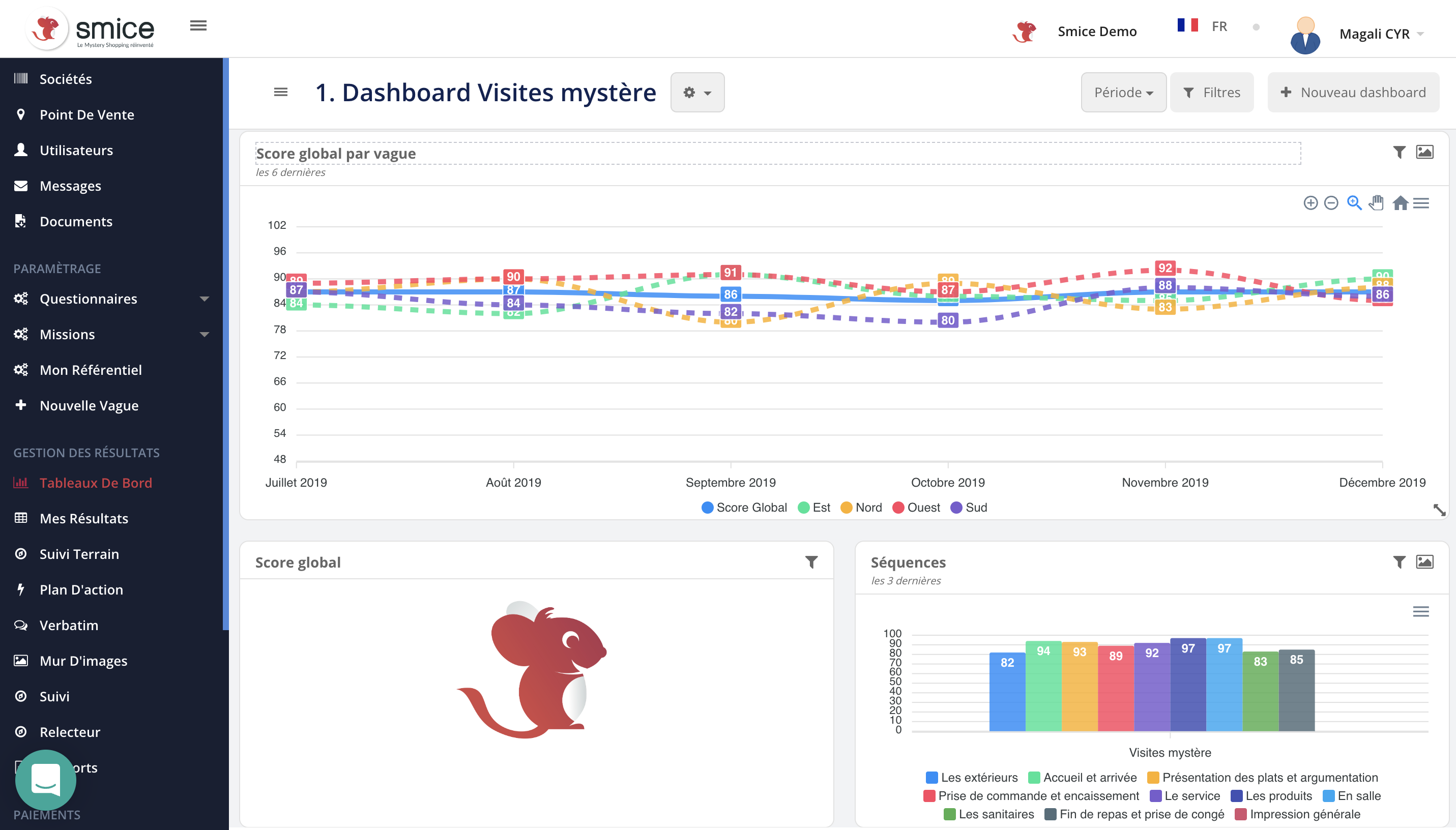
Task: Click the chart zoom-in plus icon
Action: (1310, 203)
